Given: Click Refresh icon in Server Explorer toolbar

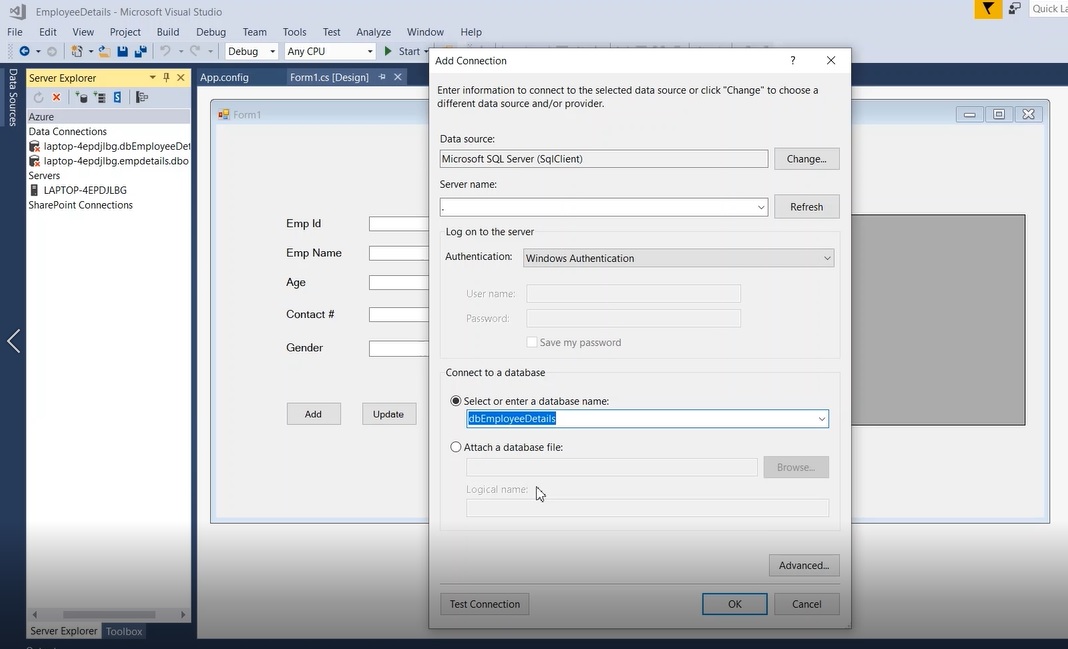Looking at the screenshot, I should click(x=38, y=97).
